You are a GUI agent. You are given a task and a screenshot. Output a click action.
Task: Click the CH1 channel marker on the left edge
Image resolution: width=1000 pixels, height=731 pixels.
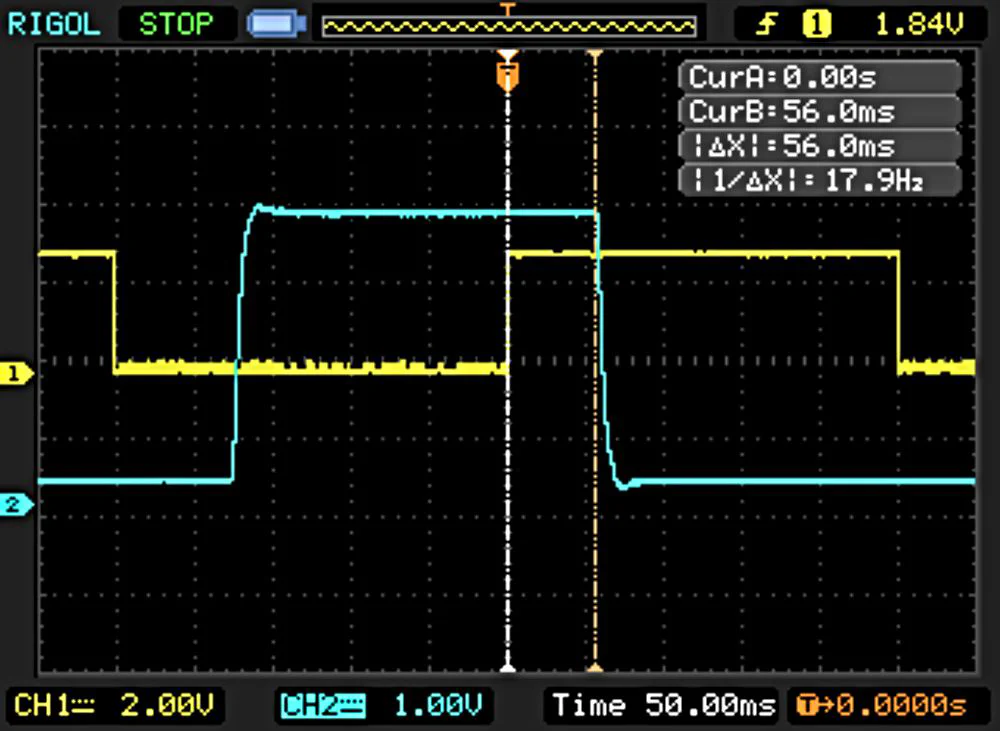click(14, 374)
